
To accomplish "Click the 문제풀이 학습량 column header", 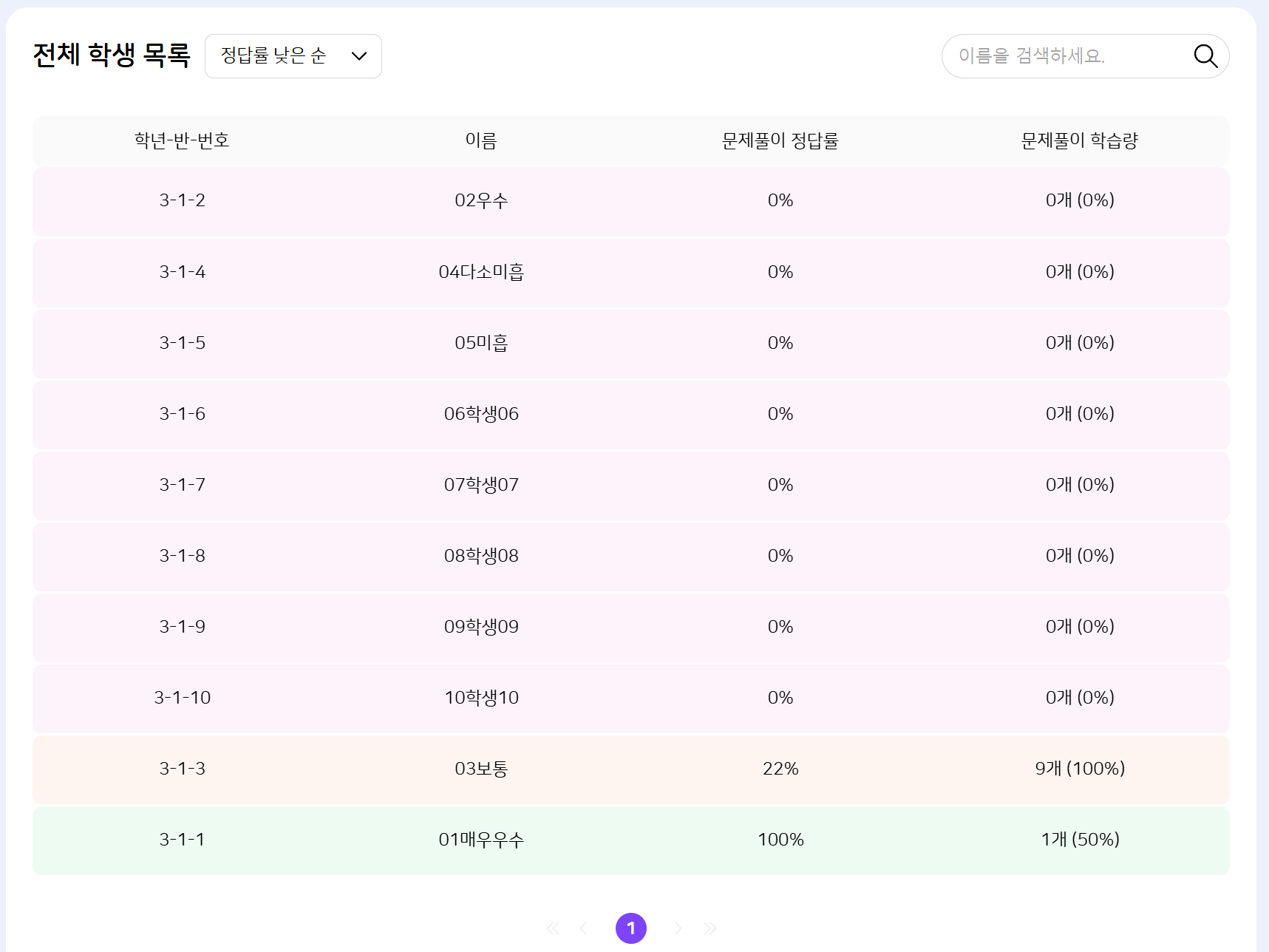I will tap(1080, 140).
